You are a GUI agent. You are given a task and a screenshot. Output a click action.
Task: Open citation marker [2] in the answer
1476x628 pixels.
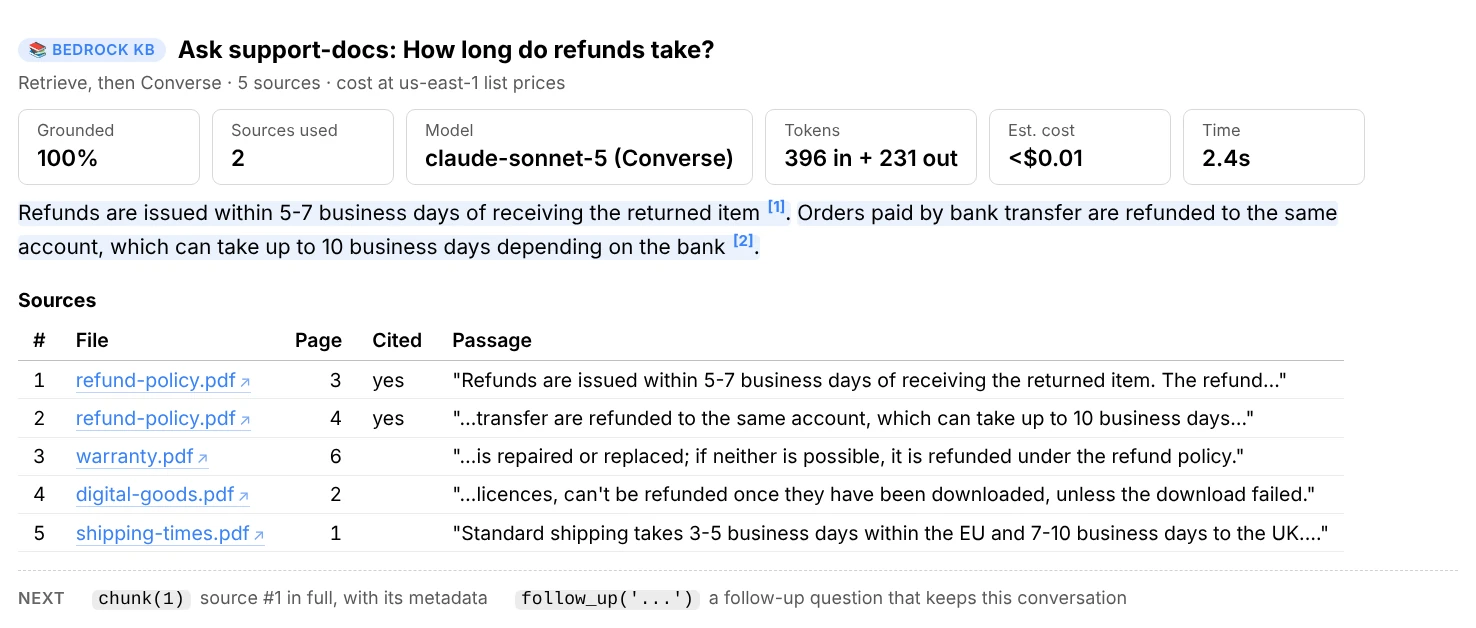(742, 241)
